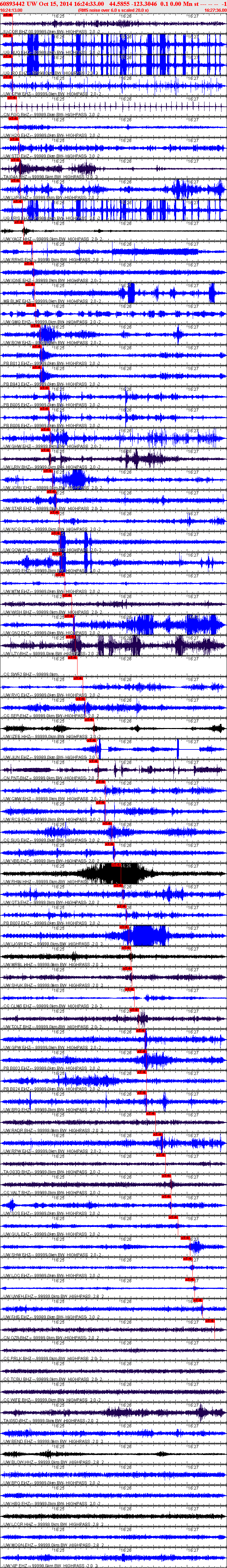Viewport: 227px width, 1568px height.
Task: Click trace label 'PB B005 EHZ'
Action: click(x=16, y=405)
